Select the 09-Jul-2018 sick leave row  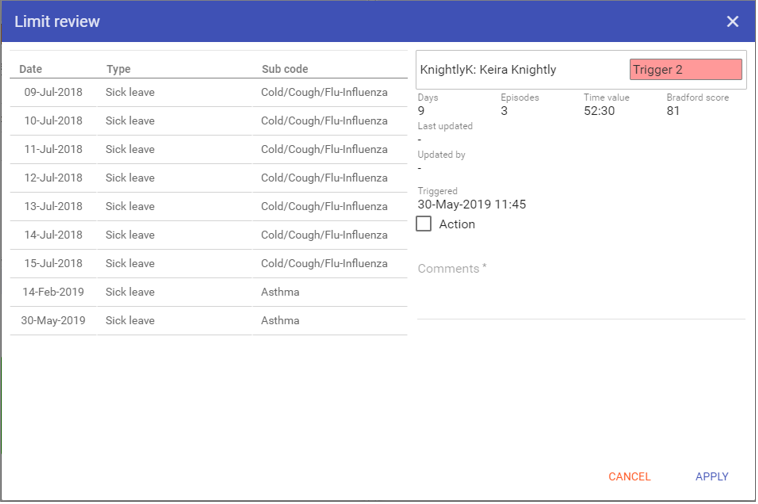[208, 93]
